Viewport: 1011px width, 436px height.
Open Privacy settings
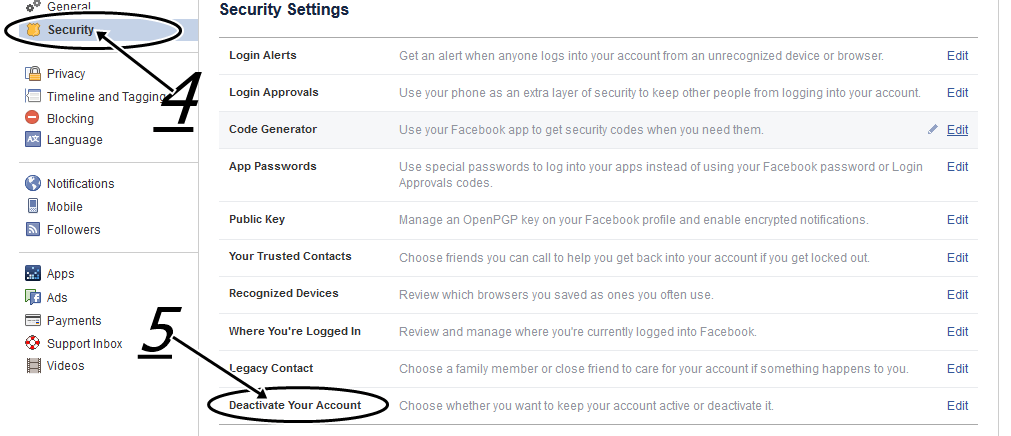coord(66,74)
